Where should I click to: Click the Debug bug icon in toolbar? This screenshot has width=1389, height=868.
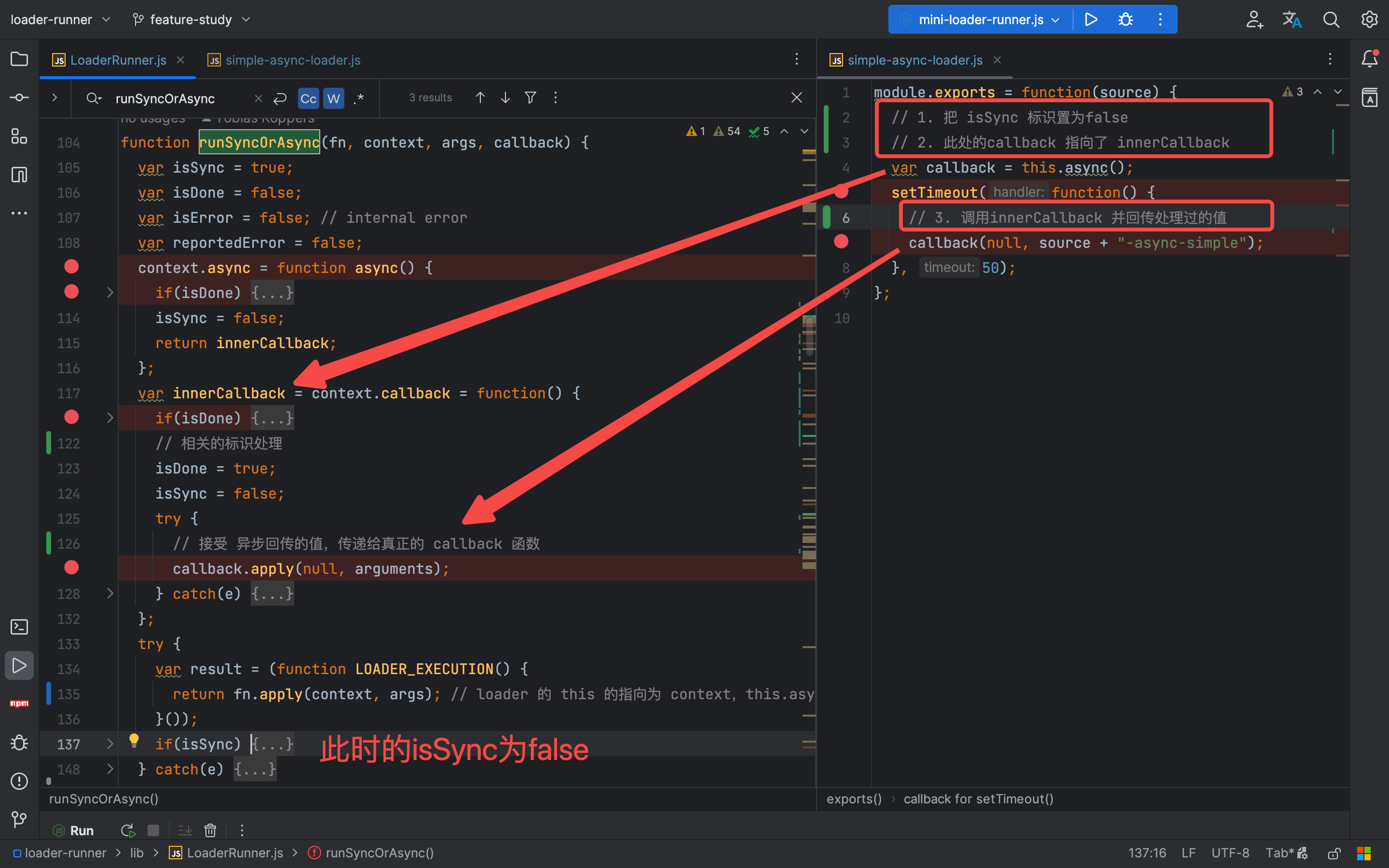[1126, 19]
